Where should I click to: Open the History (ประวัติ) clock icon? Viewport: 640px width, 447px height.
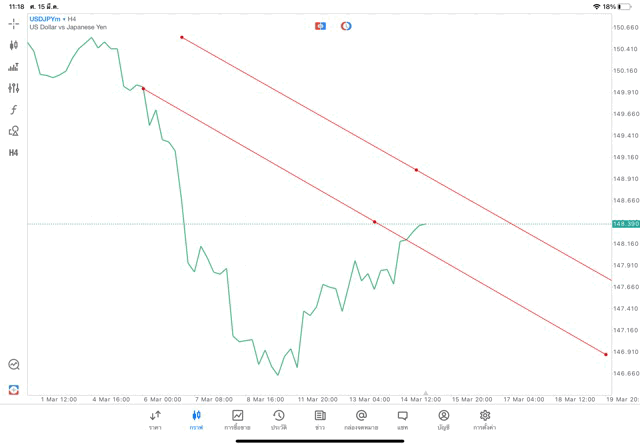coord(279,419)
